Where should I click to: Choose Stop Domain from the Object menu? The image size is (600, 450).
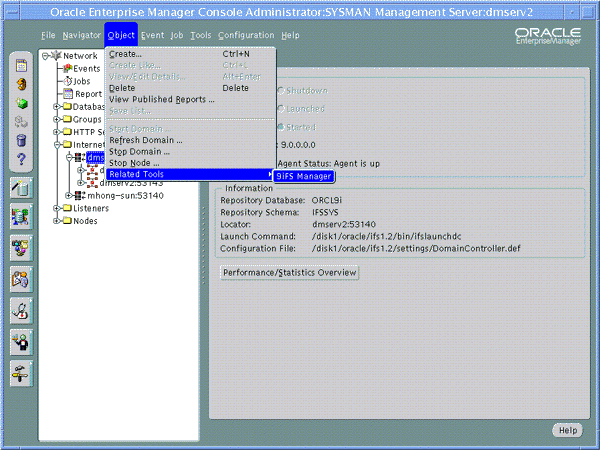click(190, 152)
